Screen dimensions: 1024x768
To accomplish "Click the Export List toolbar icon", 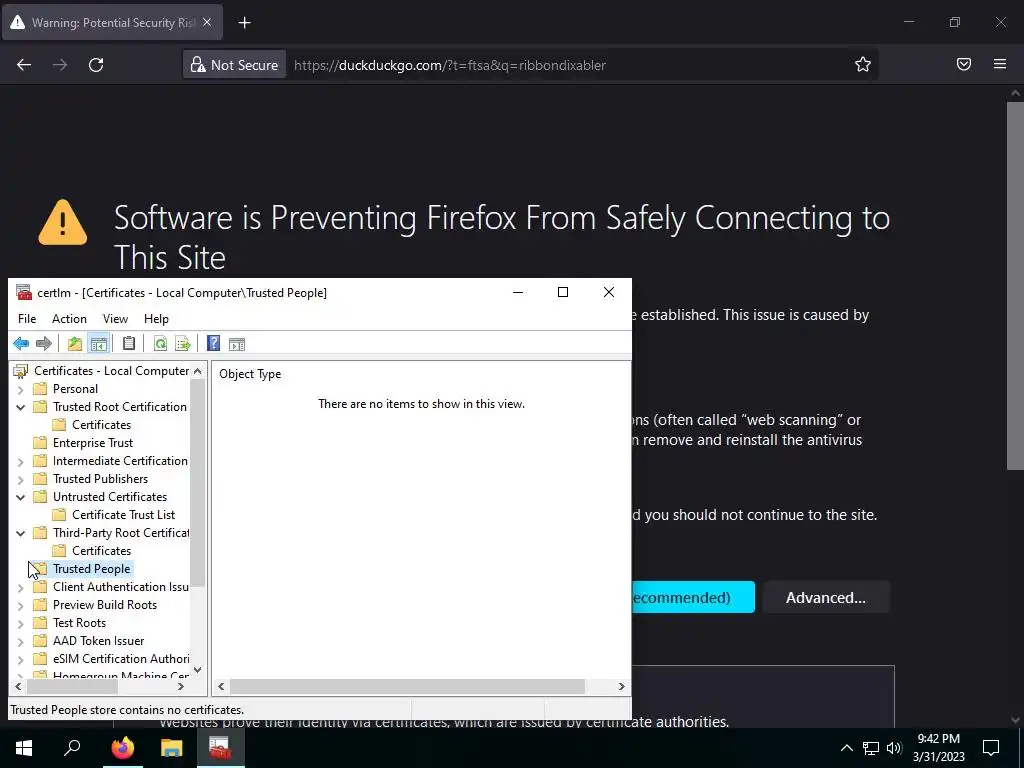I will 183,344.
